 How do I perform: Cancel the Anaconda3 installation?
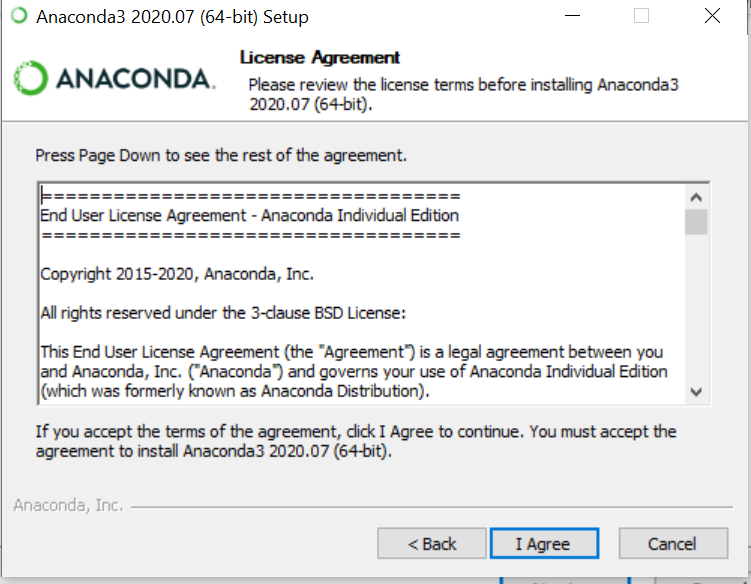[x=673, y=544]
